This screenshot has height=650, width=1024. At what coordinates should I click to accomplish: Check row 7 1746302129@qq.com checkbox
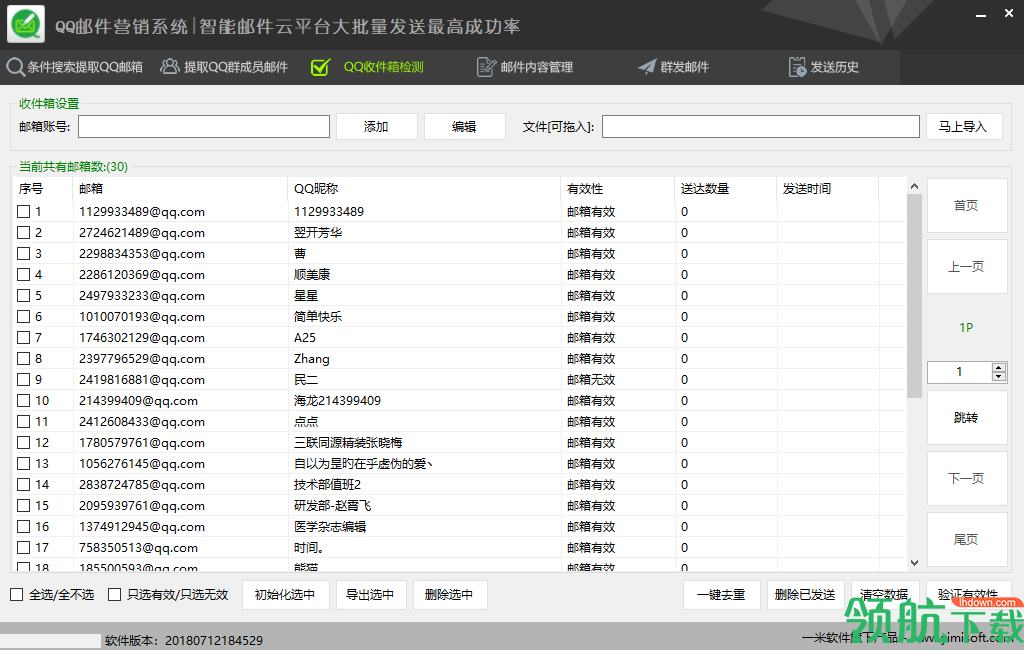click(24, 338)
